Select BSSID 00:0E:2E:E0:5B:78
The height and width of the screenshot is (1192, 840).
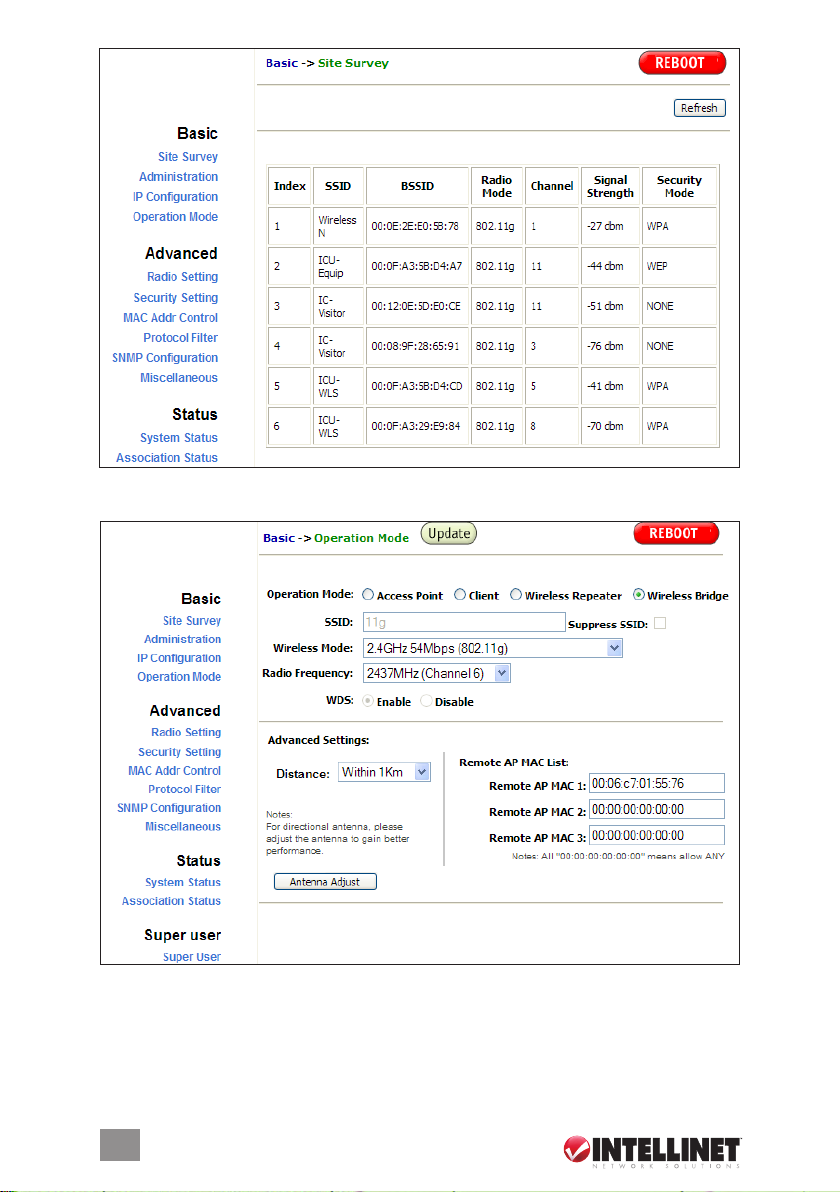417,227
